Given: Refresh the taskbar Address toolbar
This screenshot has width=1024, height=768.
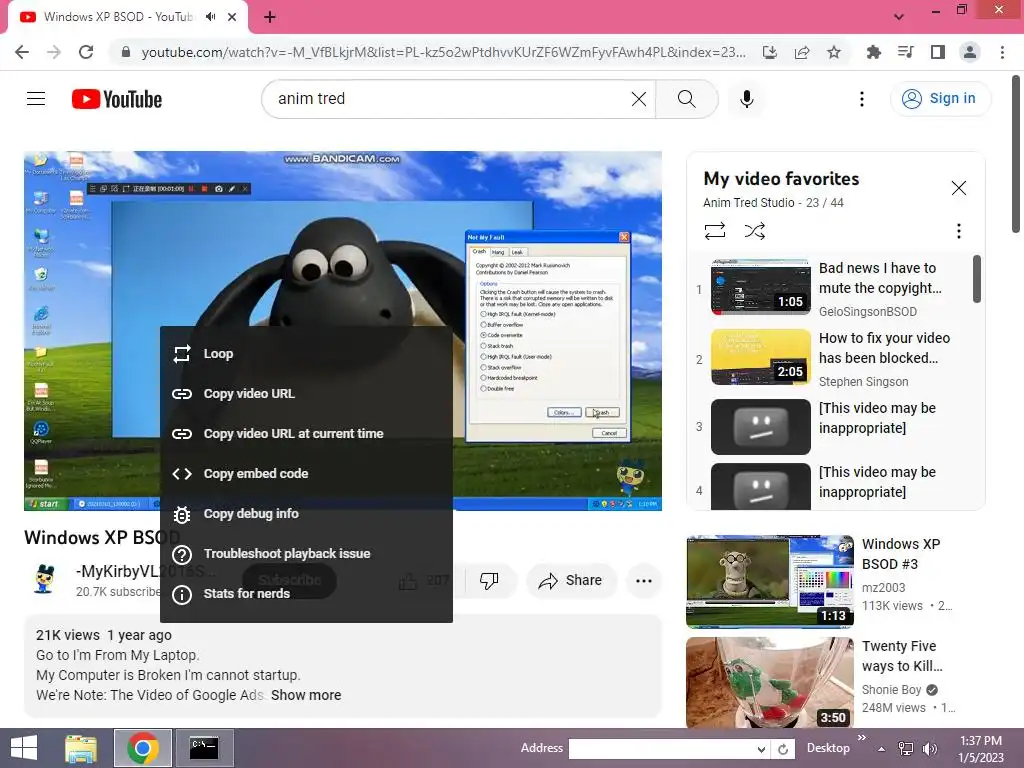Looking at the screenshot, I should pyautogui.click(x=783, y=749).
